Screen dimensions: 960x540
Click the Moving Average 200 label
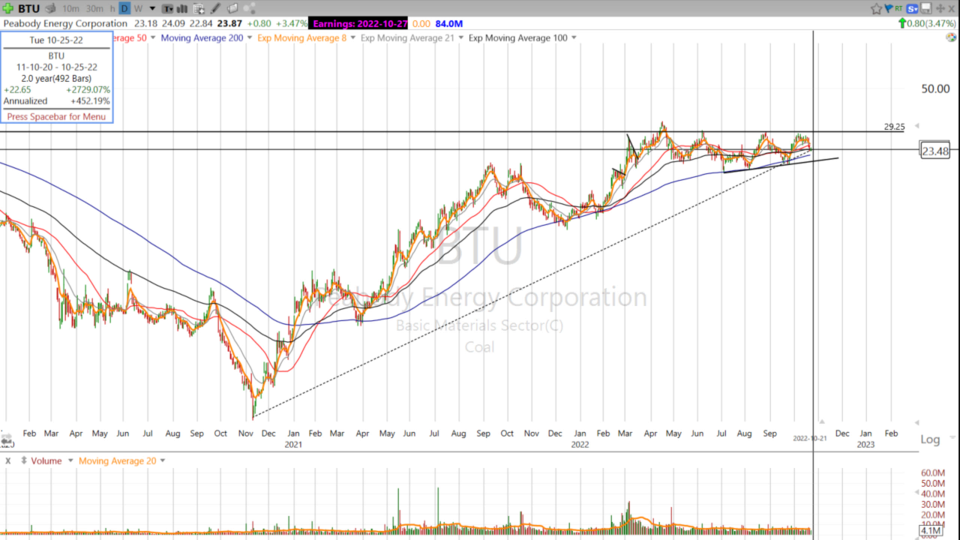[x=202, y=37]
